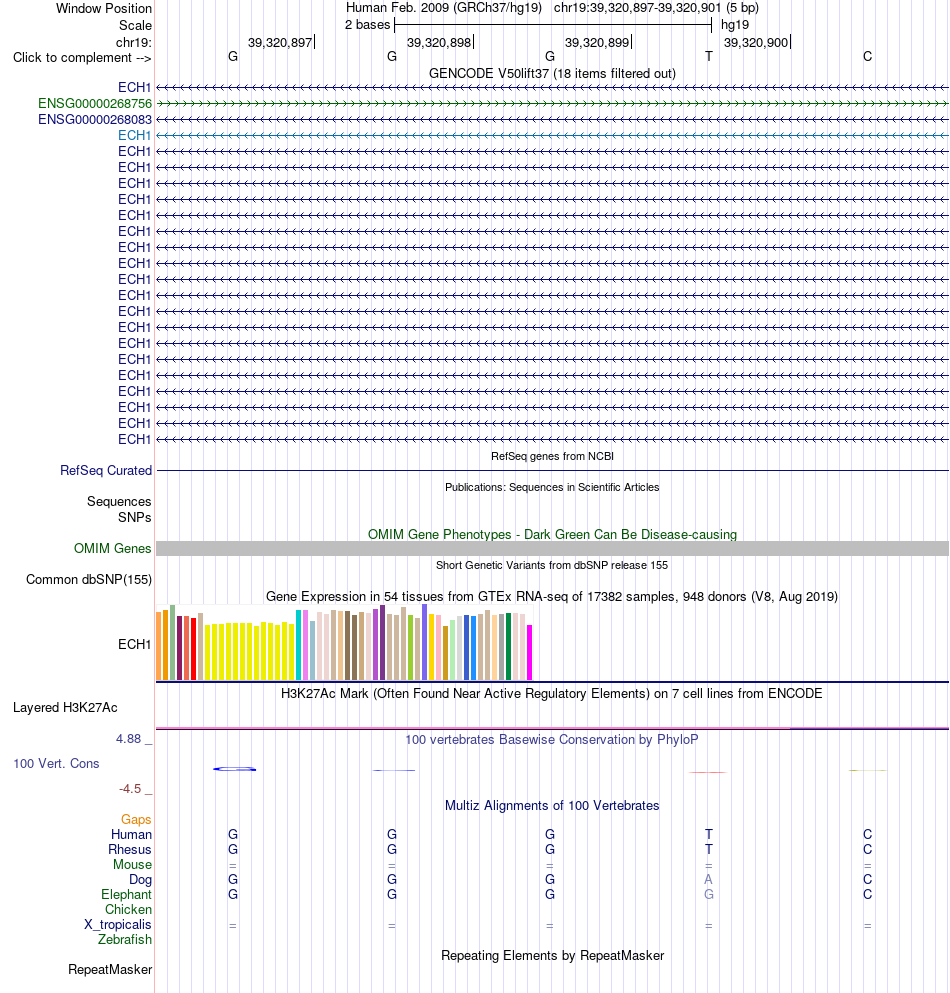Open 'Short Genetic Variants from dbSNP release 155' title
Screen dimensions: 950x993
point(552,565)
